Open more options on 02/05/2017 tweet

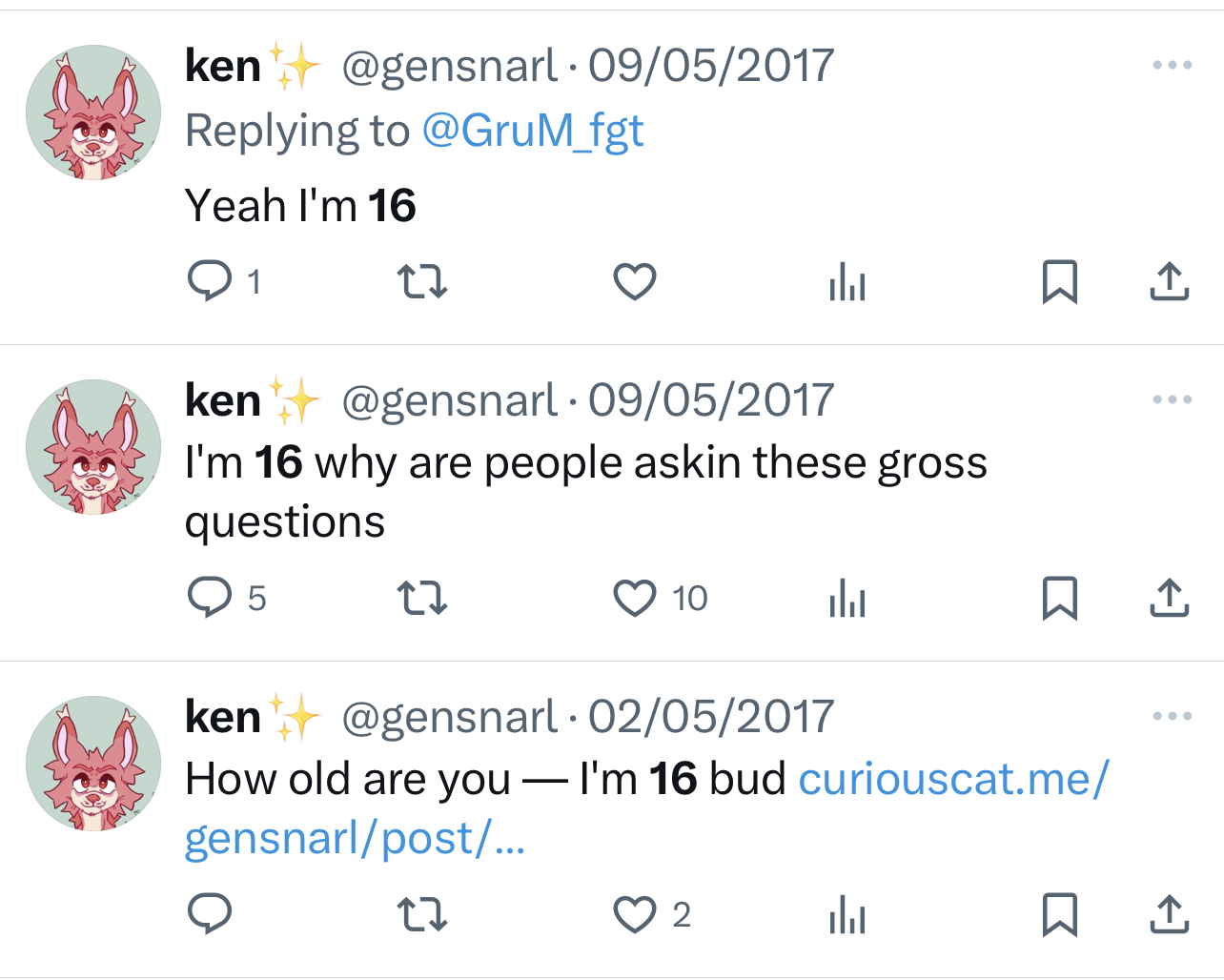pos(1172,716)
